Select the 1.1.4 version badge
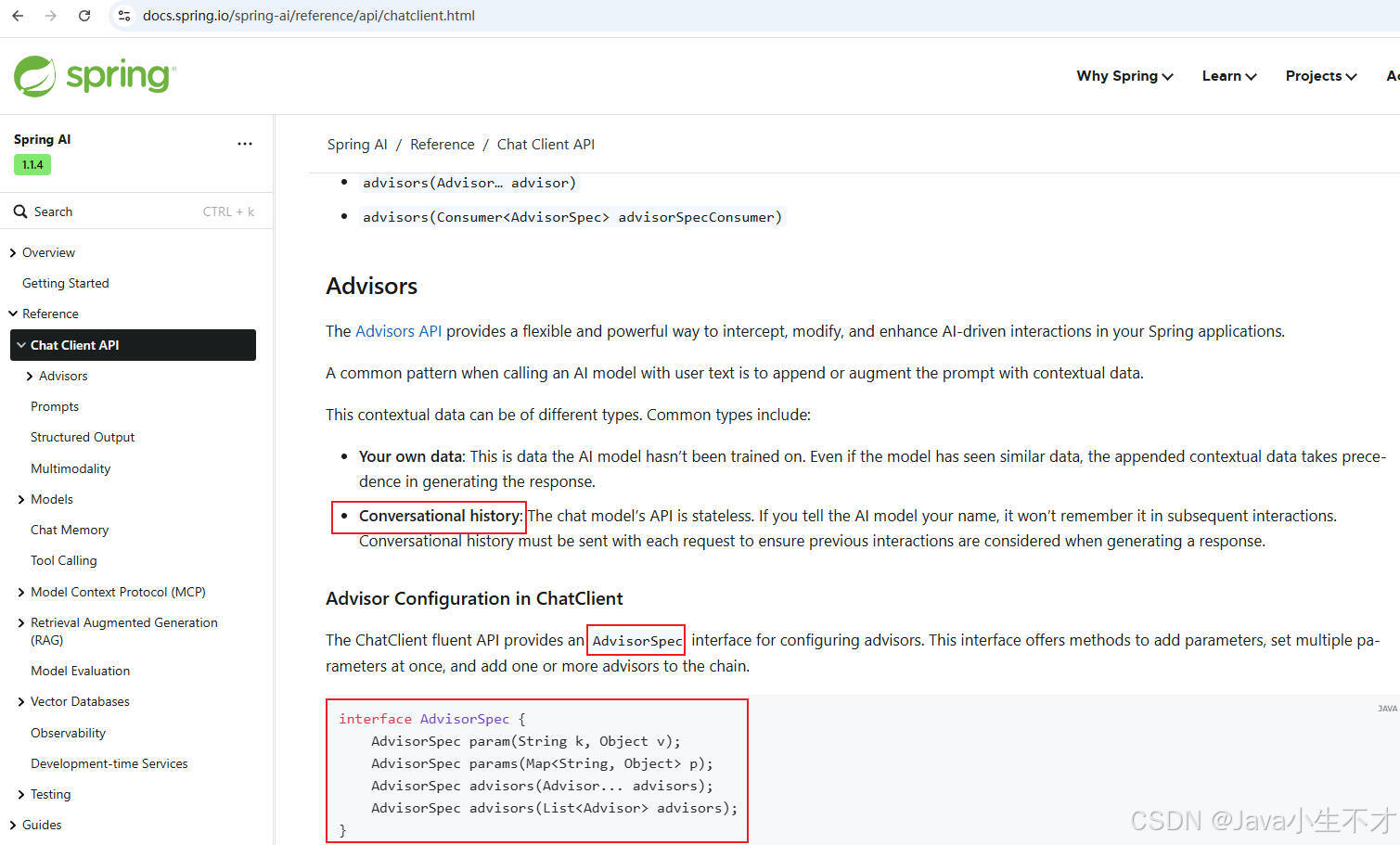The image size is (1400, 845). tap(32, 165)
